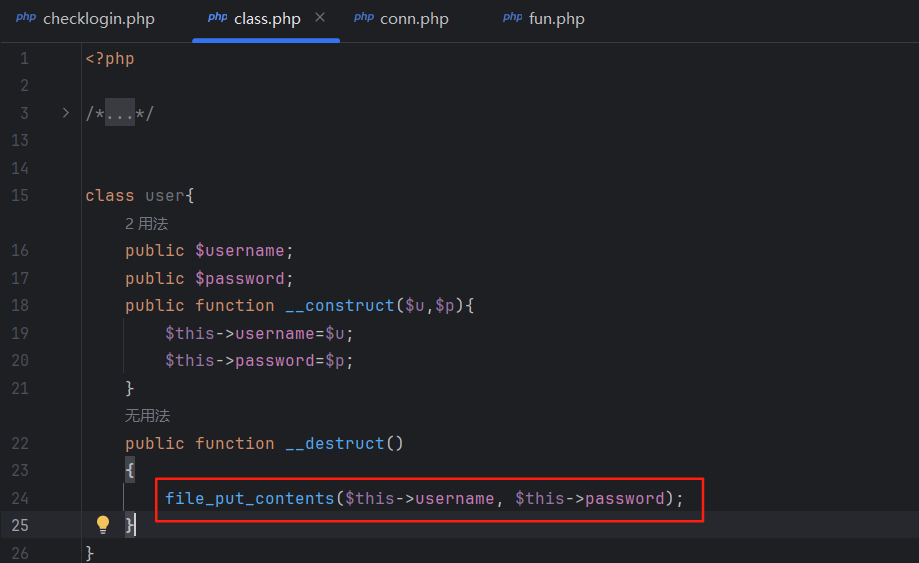The image size is (919, 563).
Task: Click the '$p' parameter in the constructor signature
Action: (444, 306)
